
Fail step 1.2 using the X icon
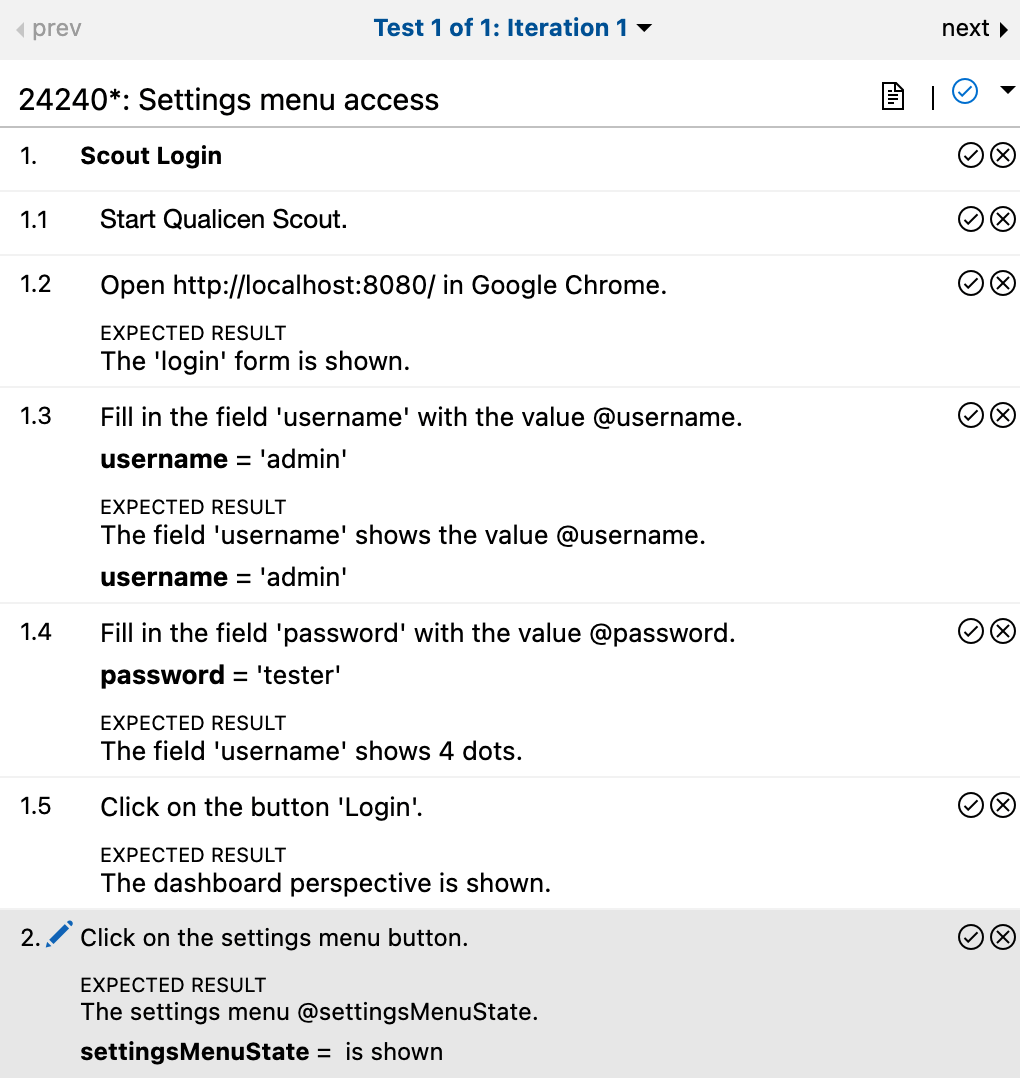1003,283
